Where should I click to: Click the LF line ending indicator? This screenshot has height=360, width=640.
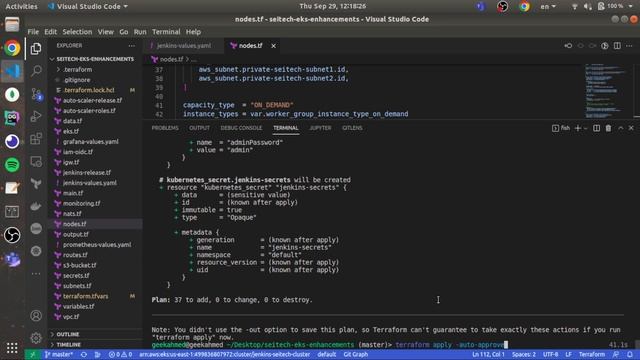(568, 354)
